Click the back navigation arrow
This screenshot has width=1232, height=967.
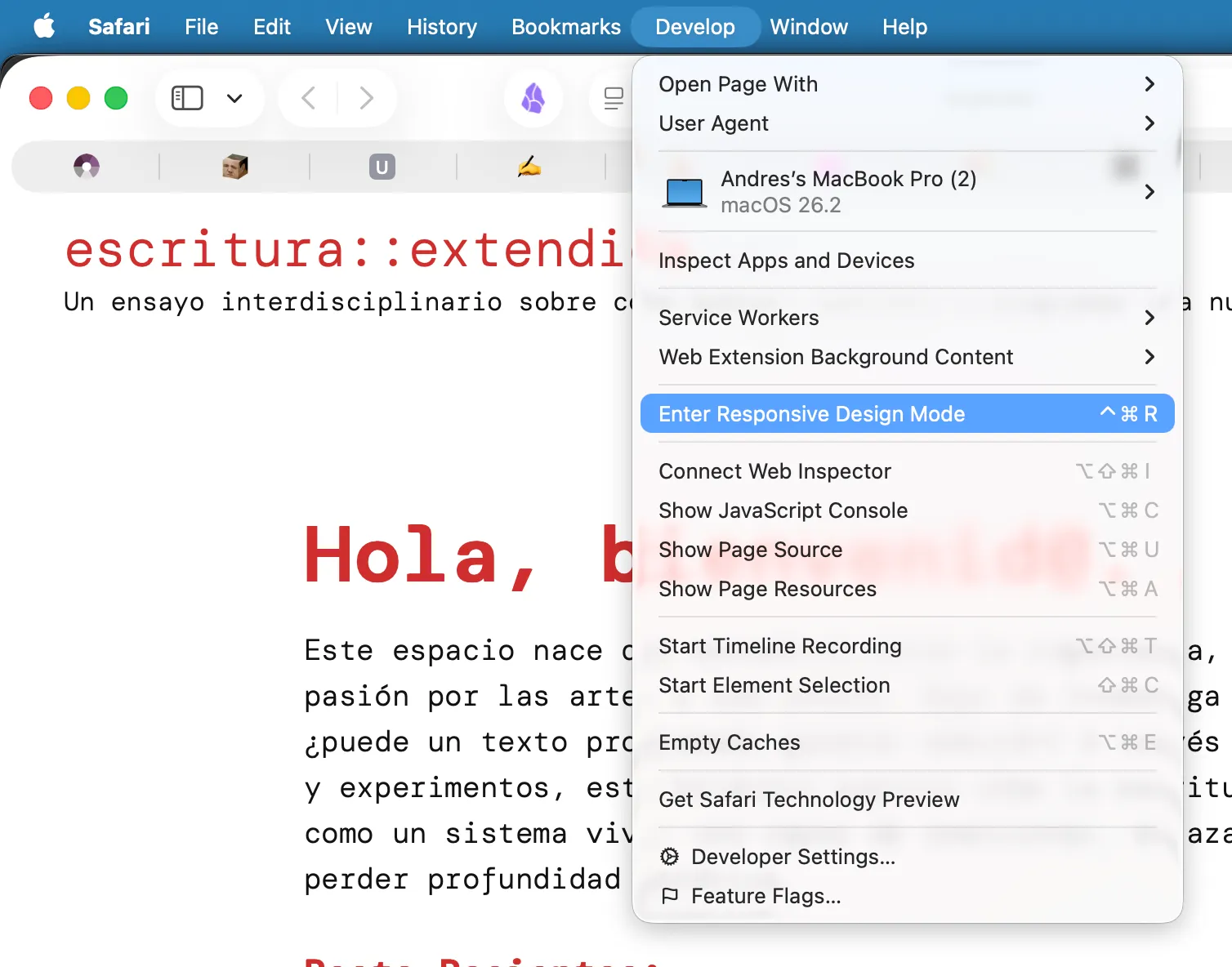coord(307,98)
